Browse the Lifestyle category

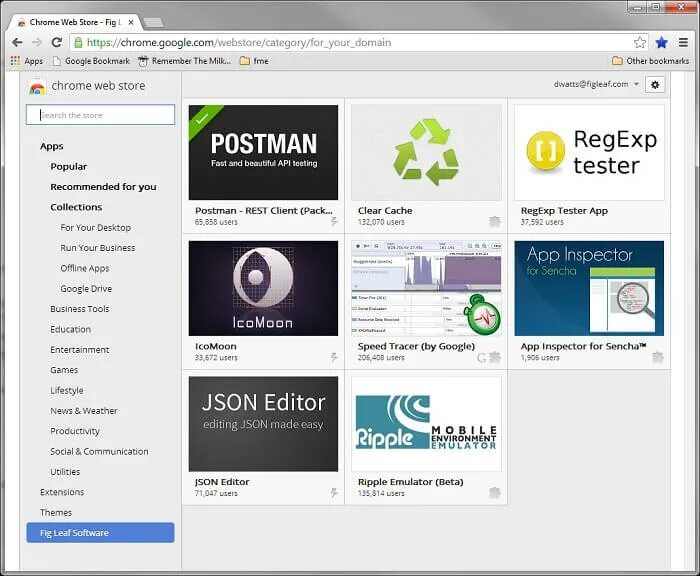[67, 390]
